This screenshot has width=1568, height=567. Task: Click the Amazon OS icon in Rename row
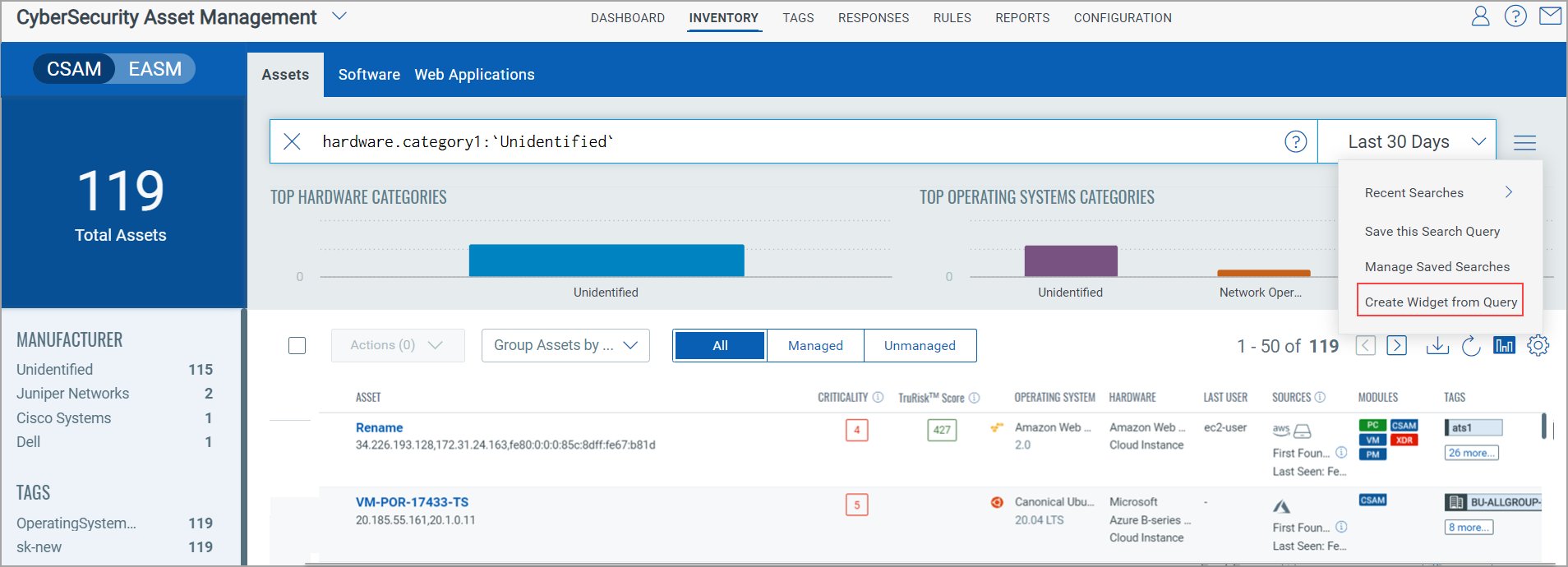(x=997, y=427)
